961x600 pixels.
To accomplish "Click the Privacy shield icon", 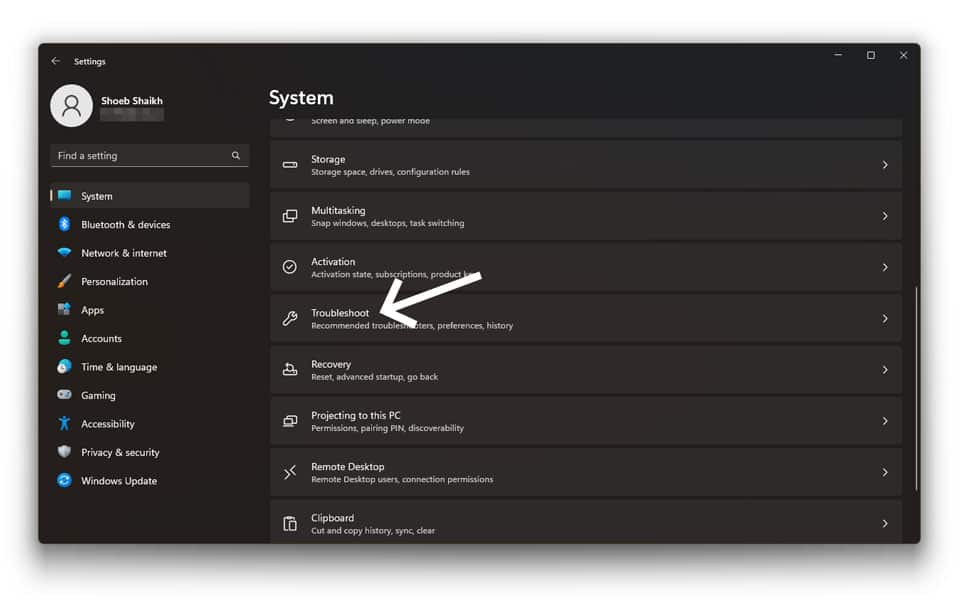I will point(64,452).
